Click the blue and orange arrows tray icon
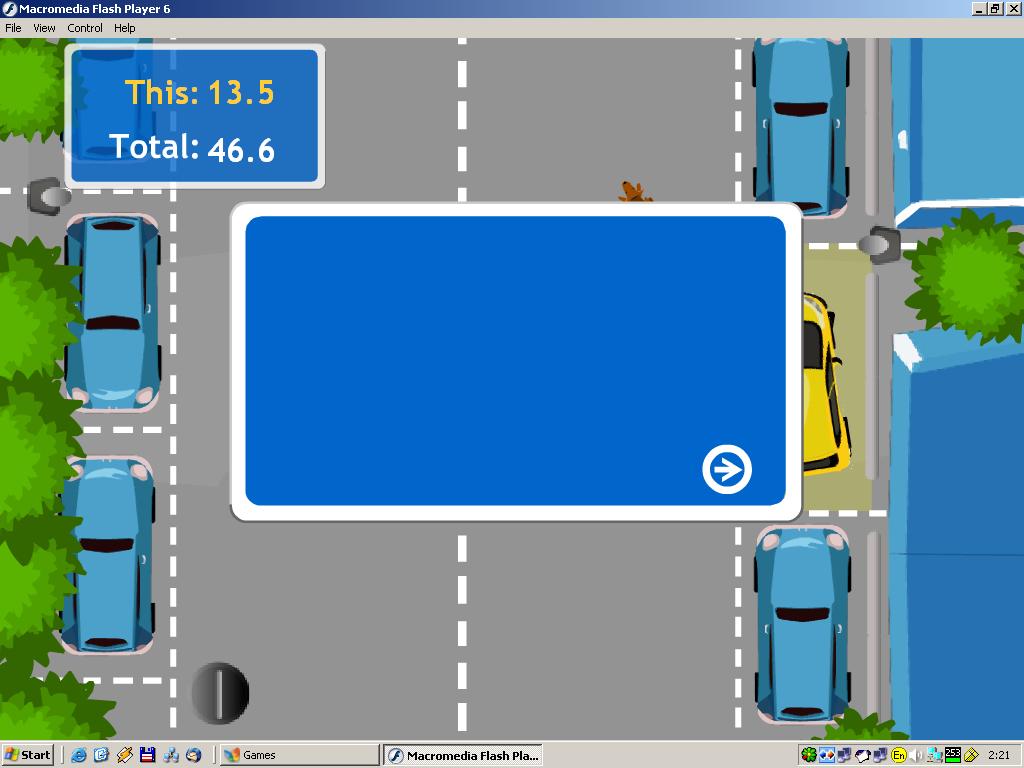1024x768 pixels. click(827, 755)
